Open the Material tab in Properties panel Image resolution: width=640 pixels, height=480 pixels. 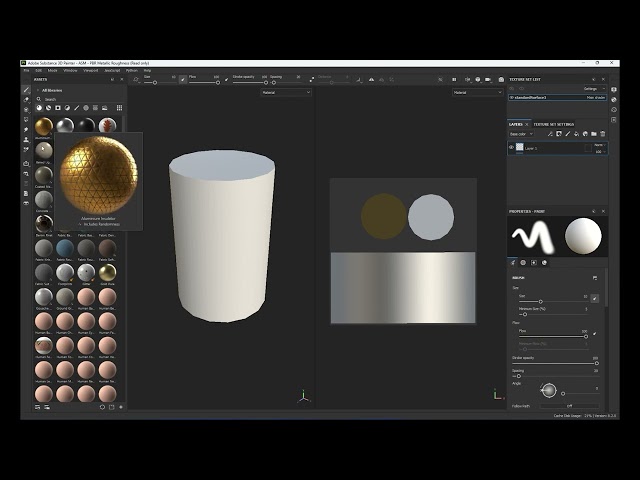pyautogui.click(x=544, y=262)
